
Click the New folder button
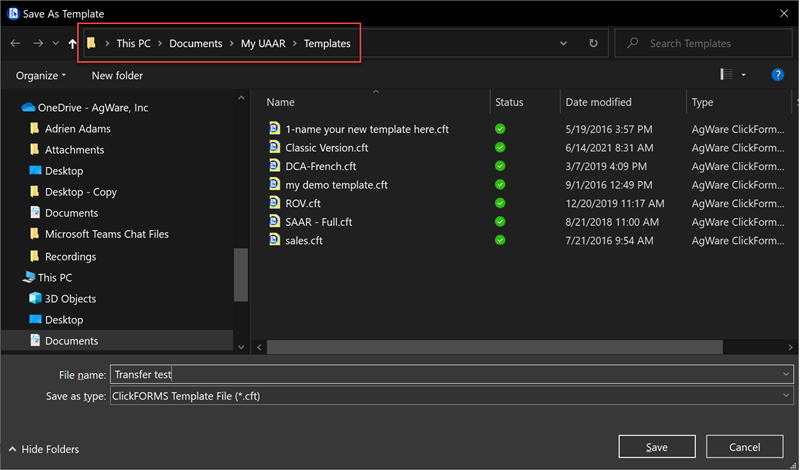[x=117, y=75]
